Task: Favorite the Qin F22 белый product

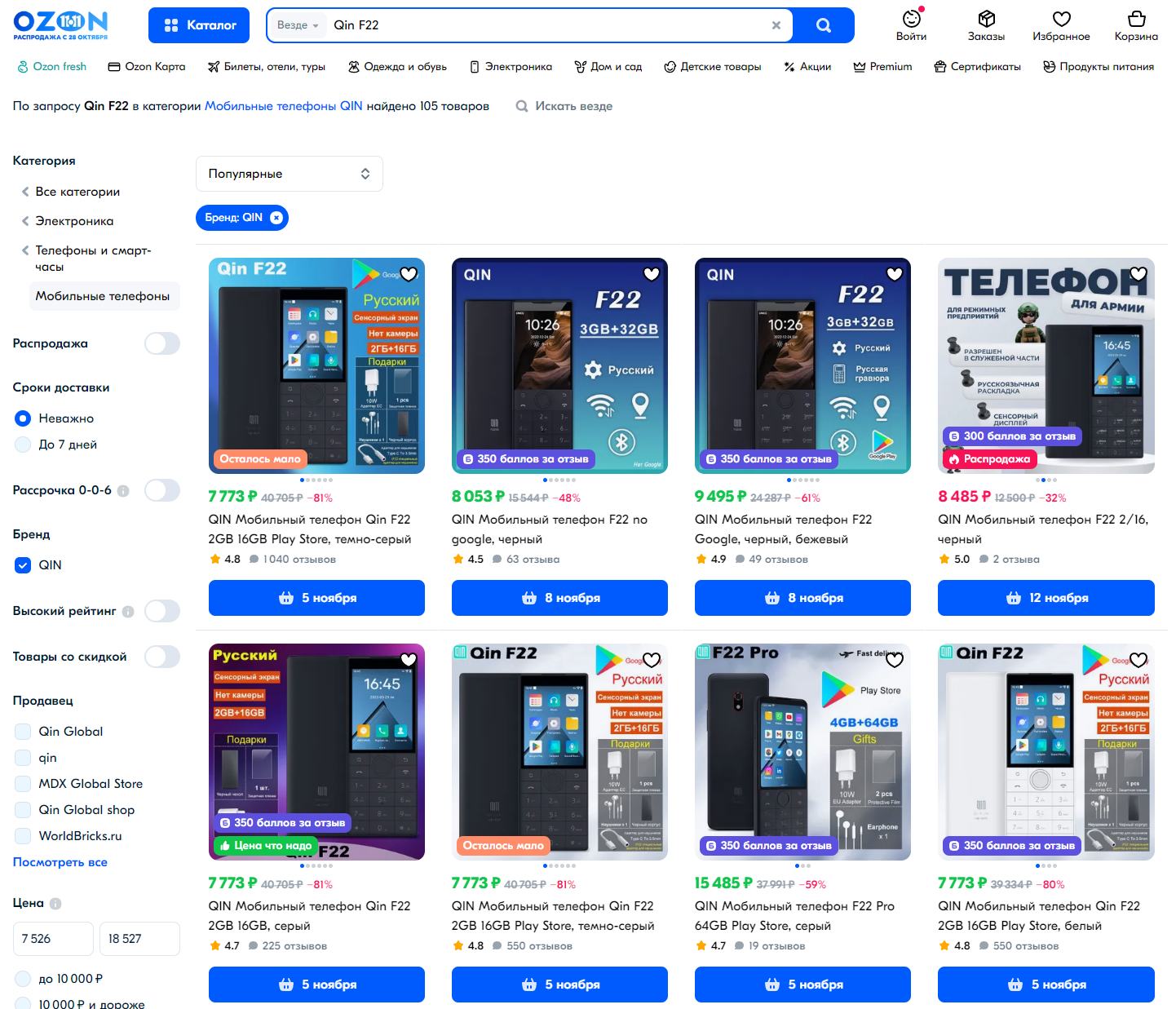Action: coord(1138,660)
